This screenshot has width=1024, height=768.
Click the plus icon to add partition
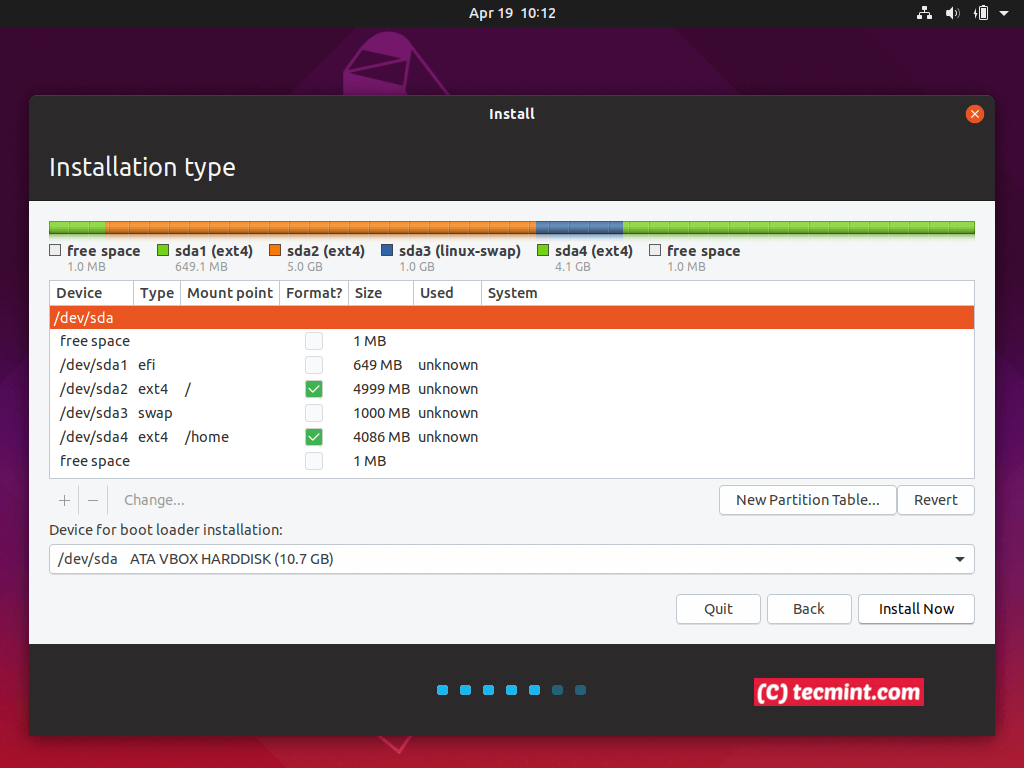[x=64, y=500]
